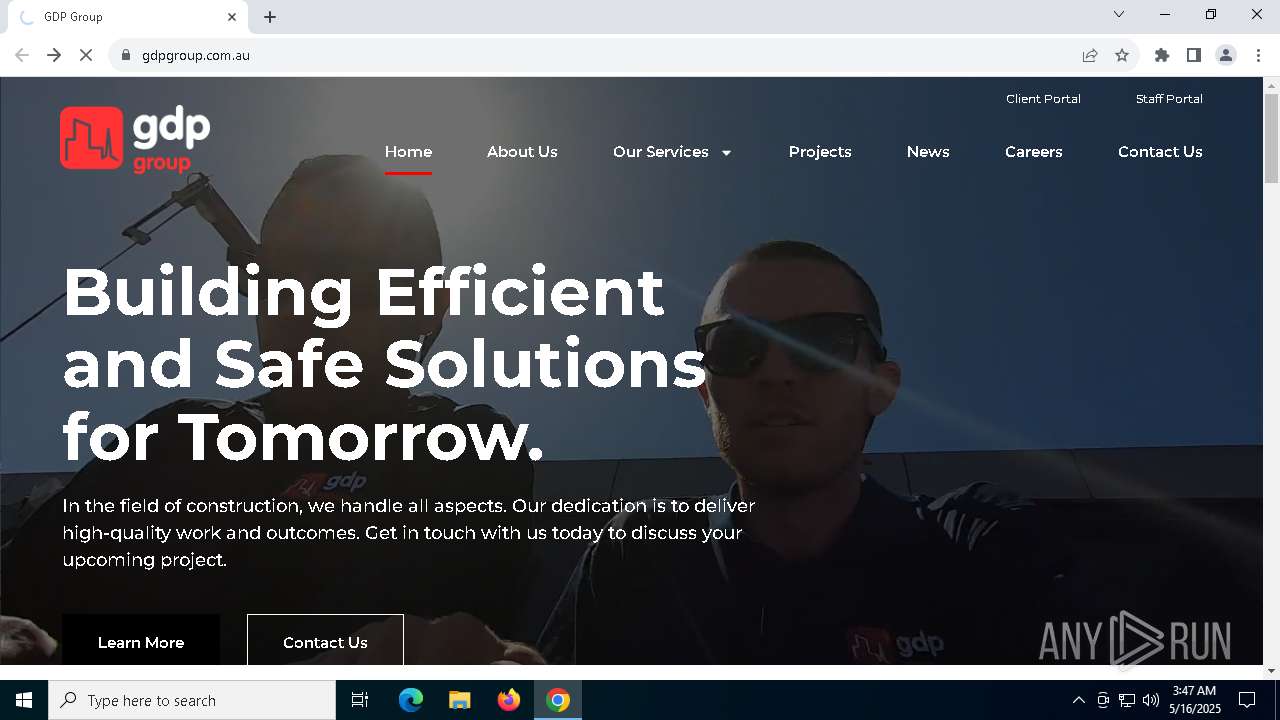Viewport: 1280px width, 720px height.
Task: Click the hero Contact Us button
Action: point(325,640)
